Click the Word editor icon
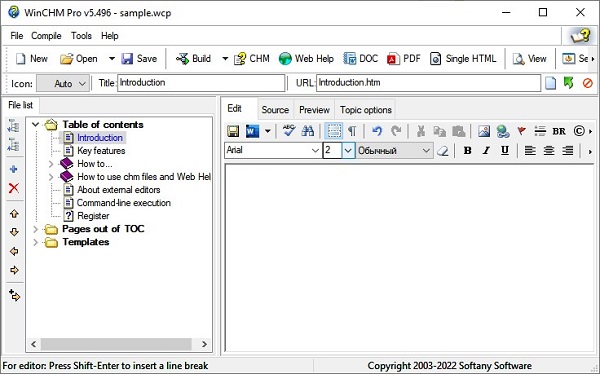This screenshot has width=600, height=374. 252,131
